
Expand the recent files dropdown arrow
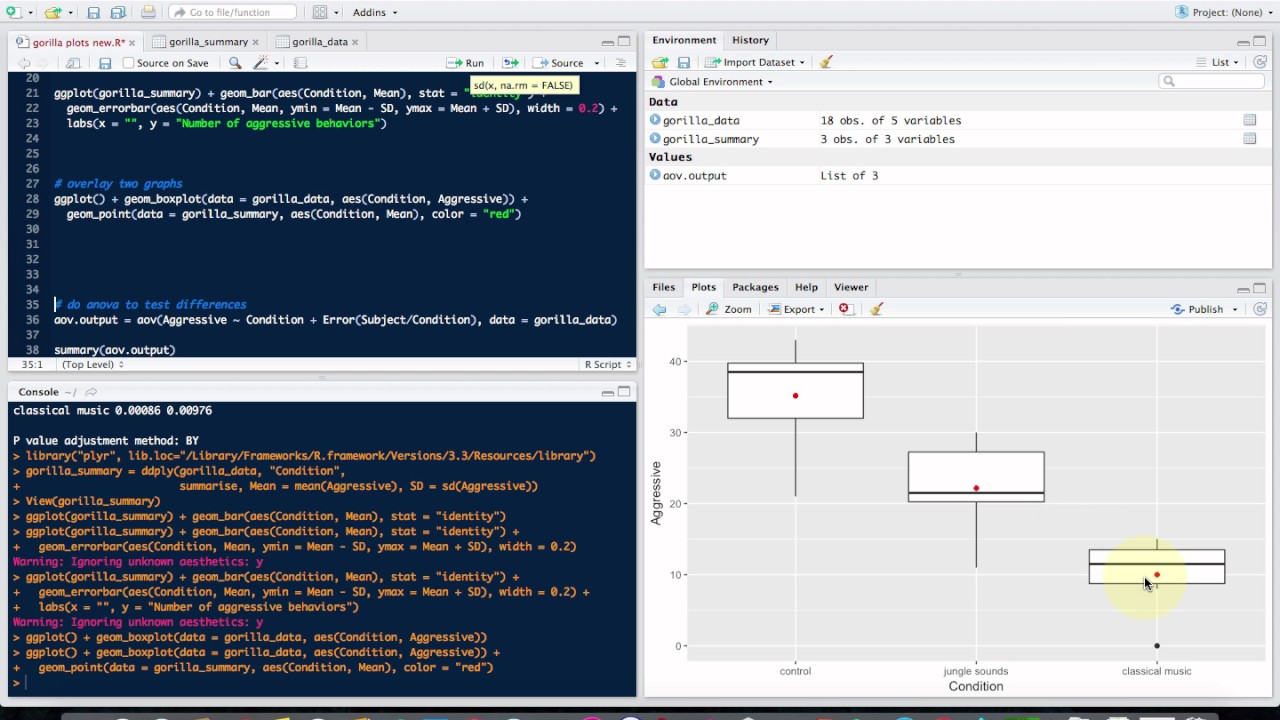(x=70, y=13)
